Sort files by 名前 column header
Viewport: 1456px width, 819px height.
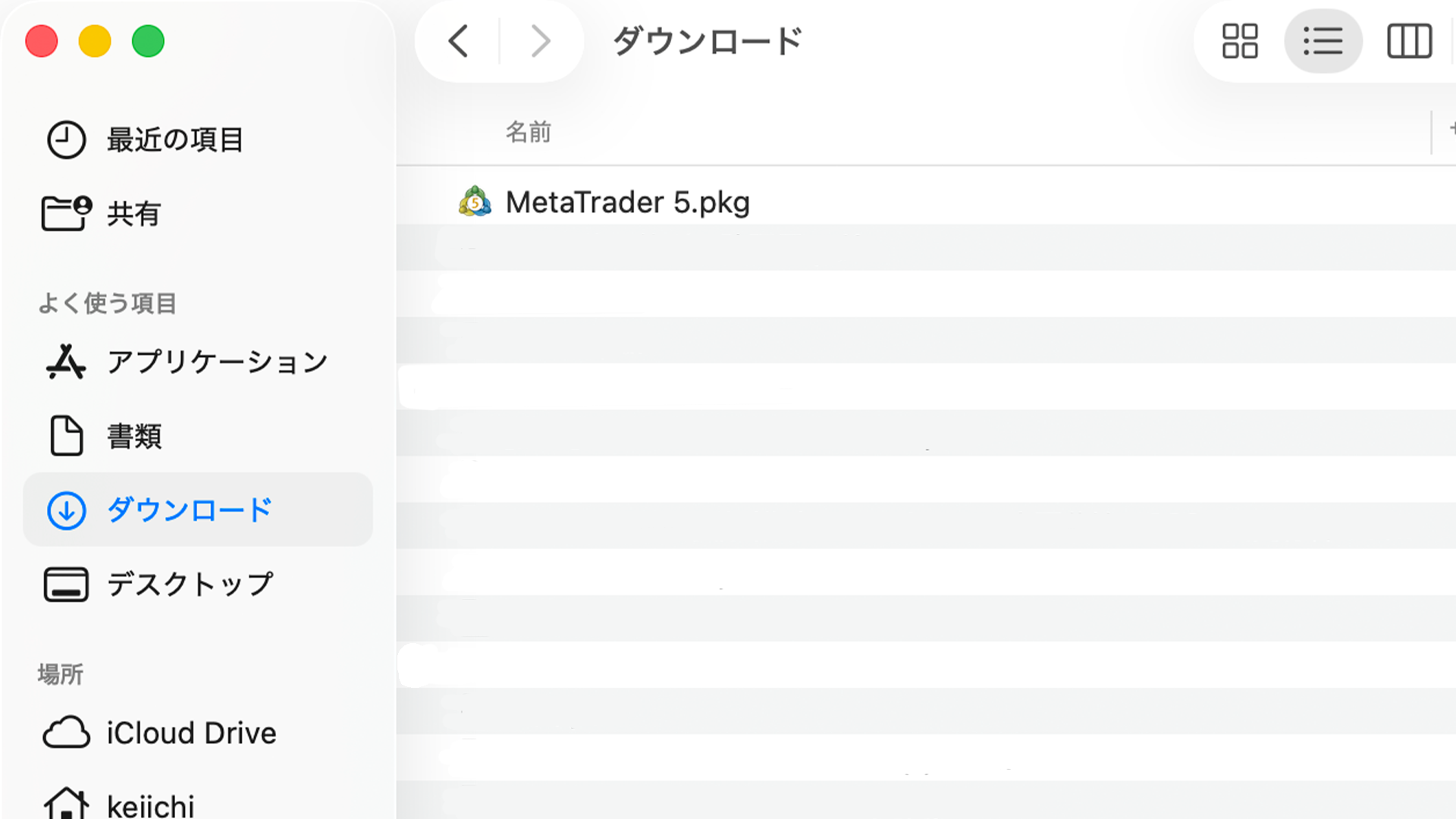pos(529,132)
